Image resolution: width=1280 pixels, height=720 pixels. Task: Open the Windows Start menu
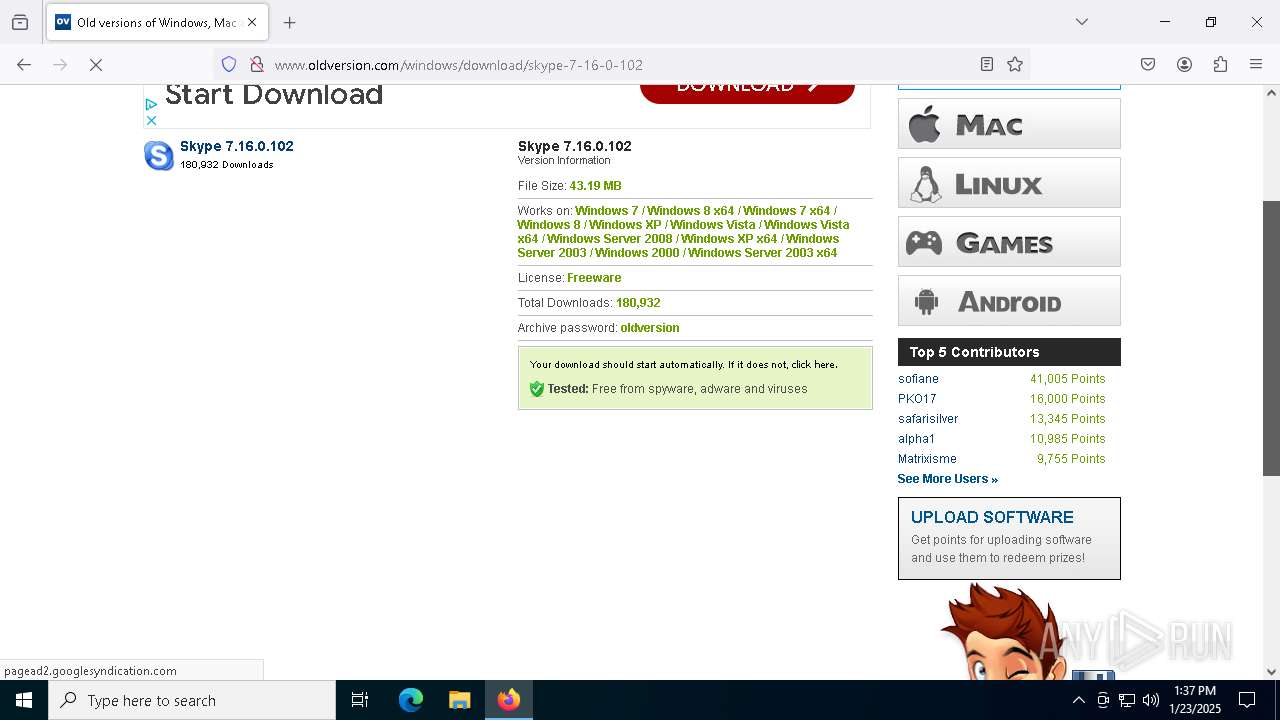tap(24, 700)
